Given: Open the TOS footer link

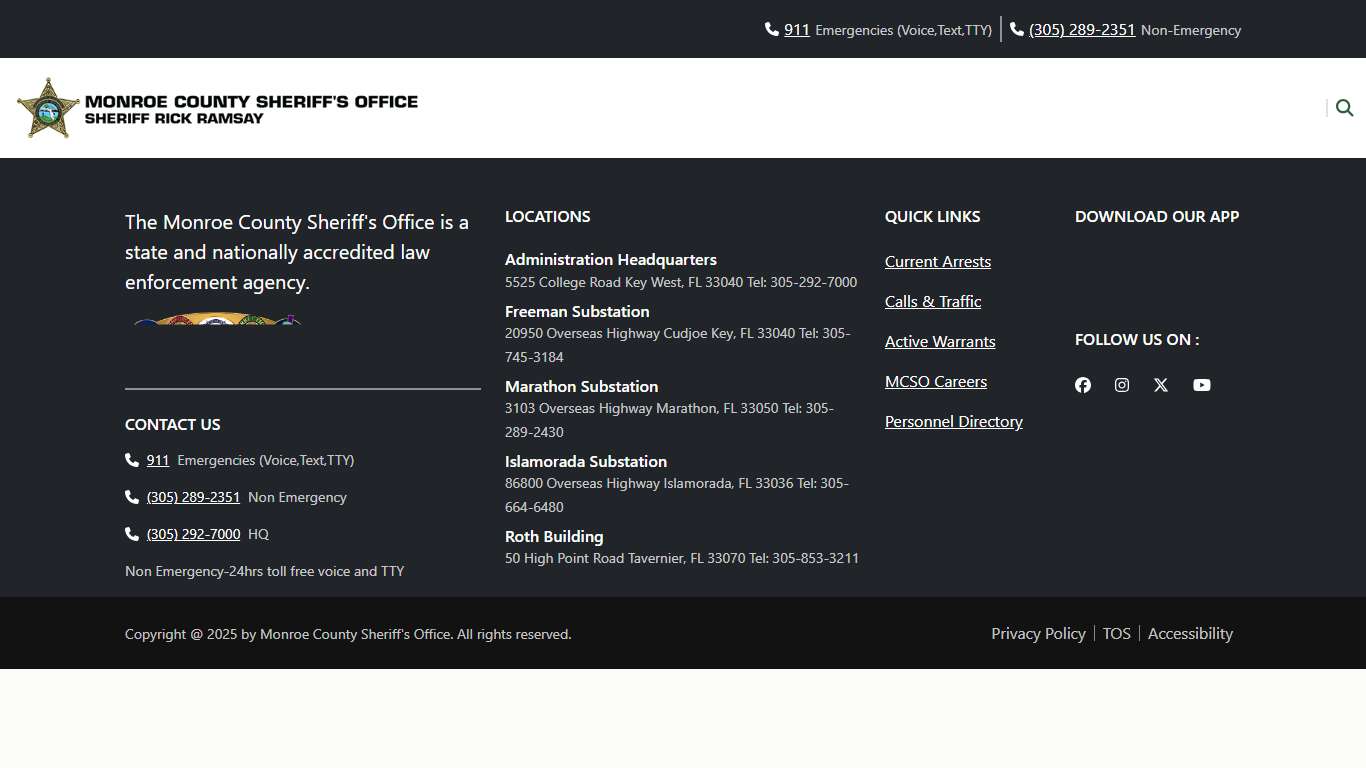Looking at the screenshot, I should (x=1116, y=634).
